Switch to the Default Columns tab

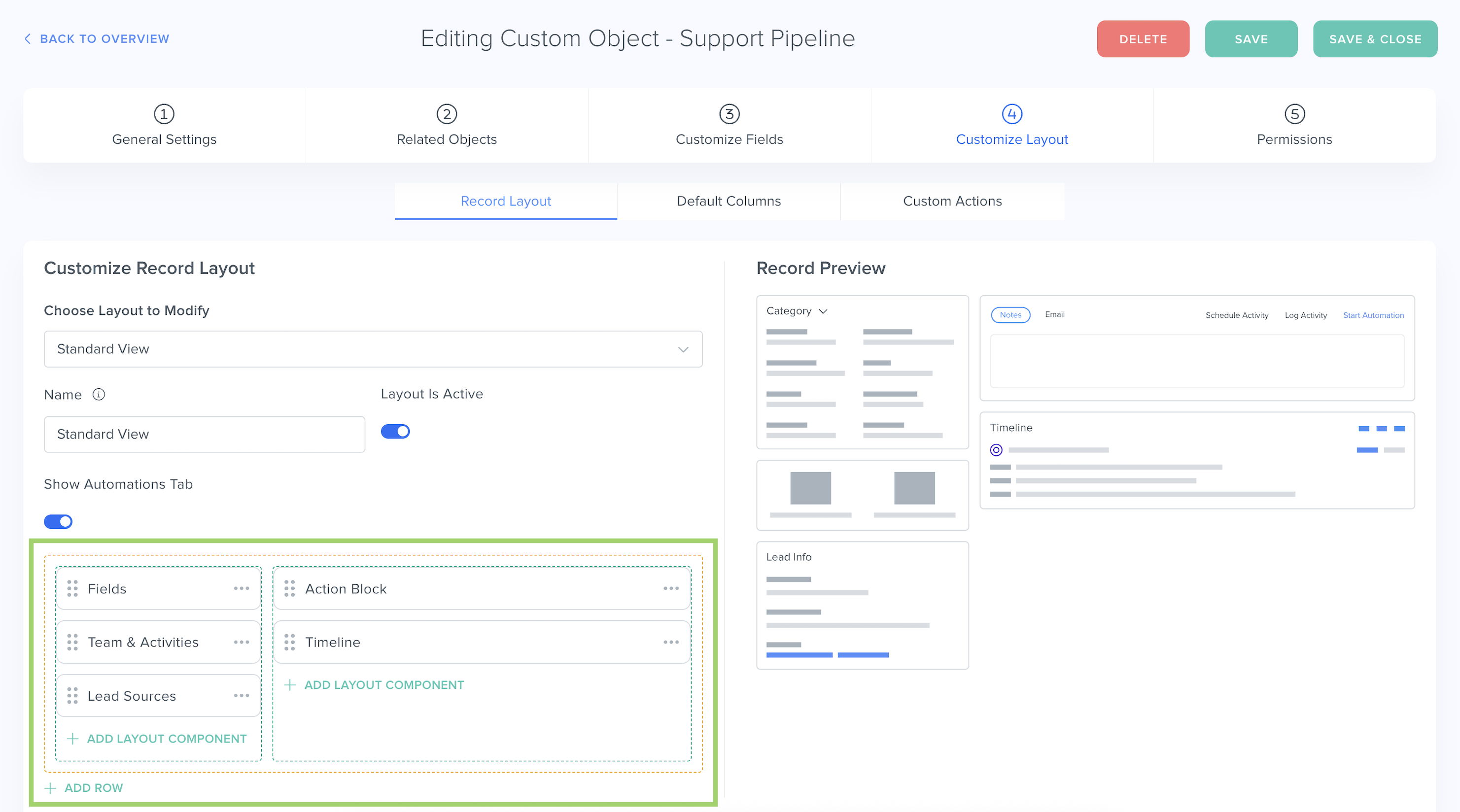point(729,201)
